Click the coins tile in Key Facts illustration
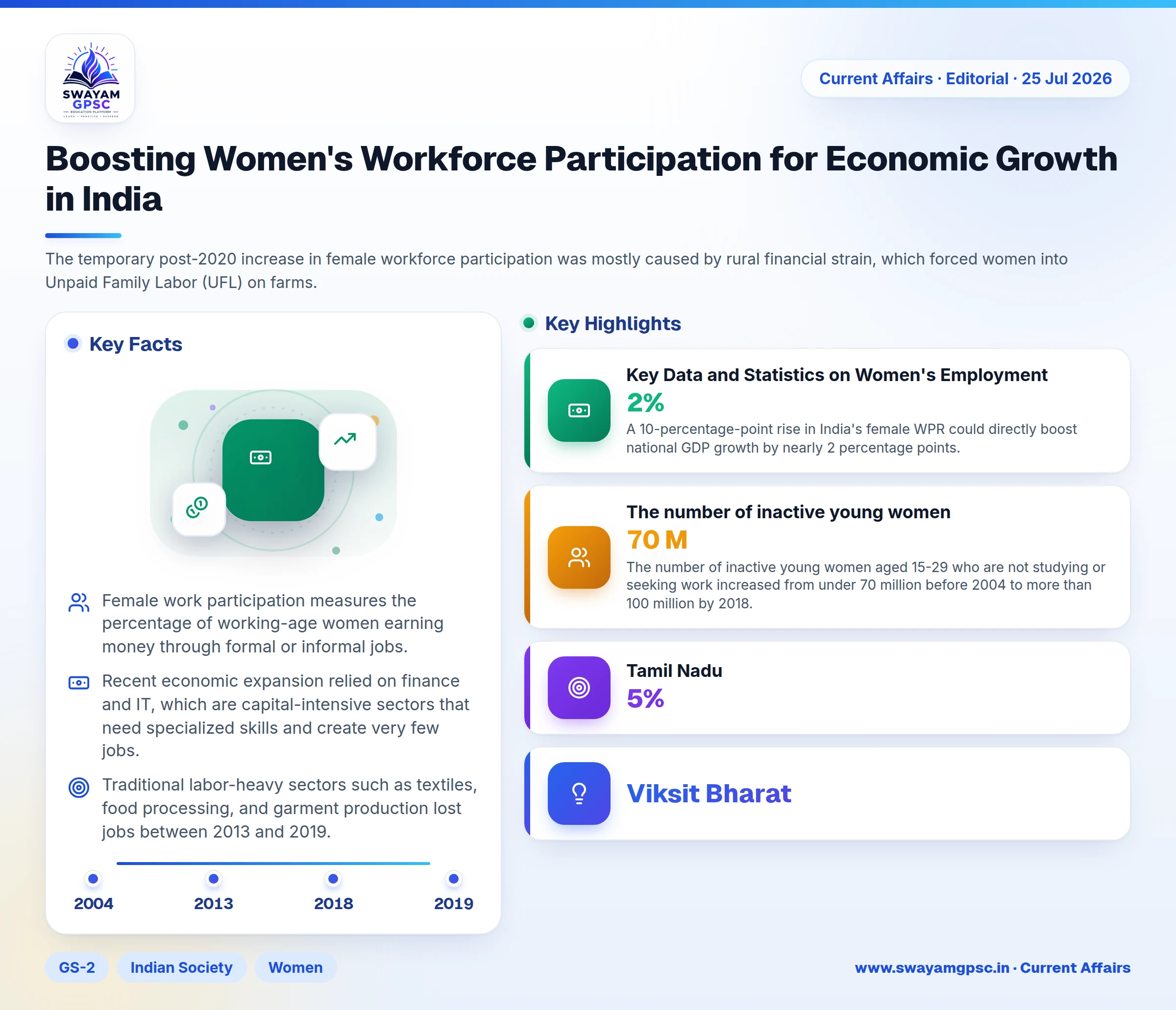Image resolution: width=1176 pixels, height=1010 pixels. (x=198, y=509)
